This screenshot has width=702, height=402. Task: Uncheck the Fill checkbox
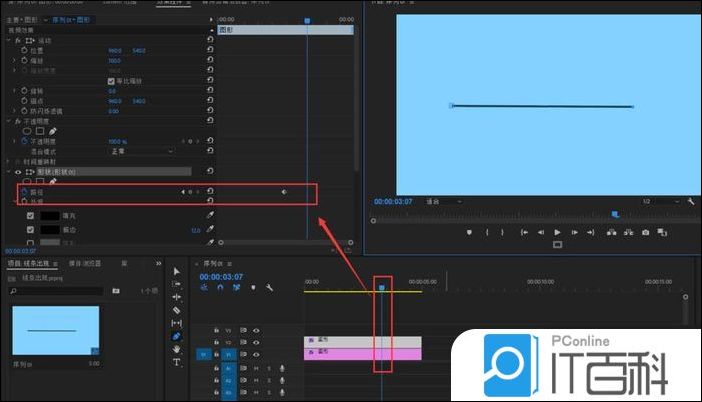coord(30,214)
